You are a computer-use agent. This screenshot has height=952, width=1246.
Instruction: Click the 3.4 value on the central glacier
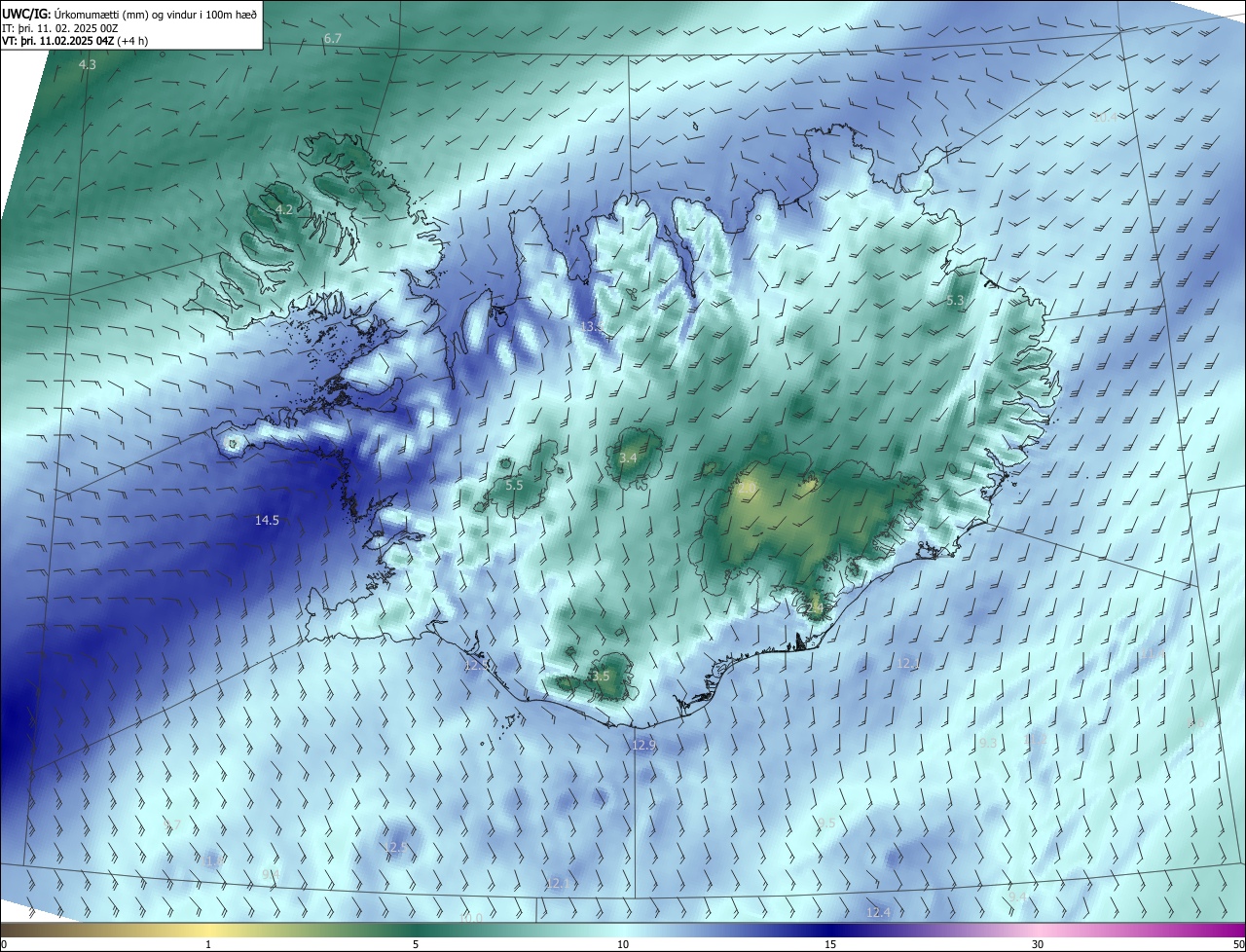click(x=629, y=458)
